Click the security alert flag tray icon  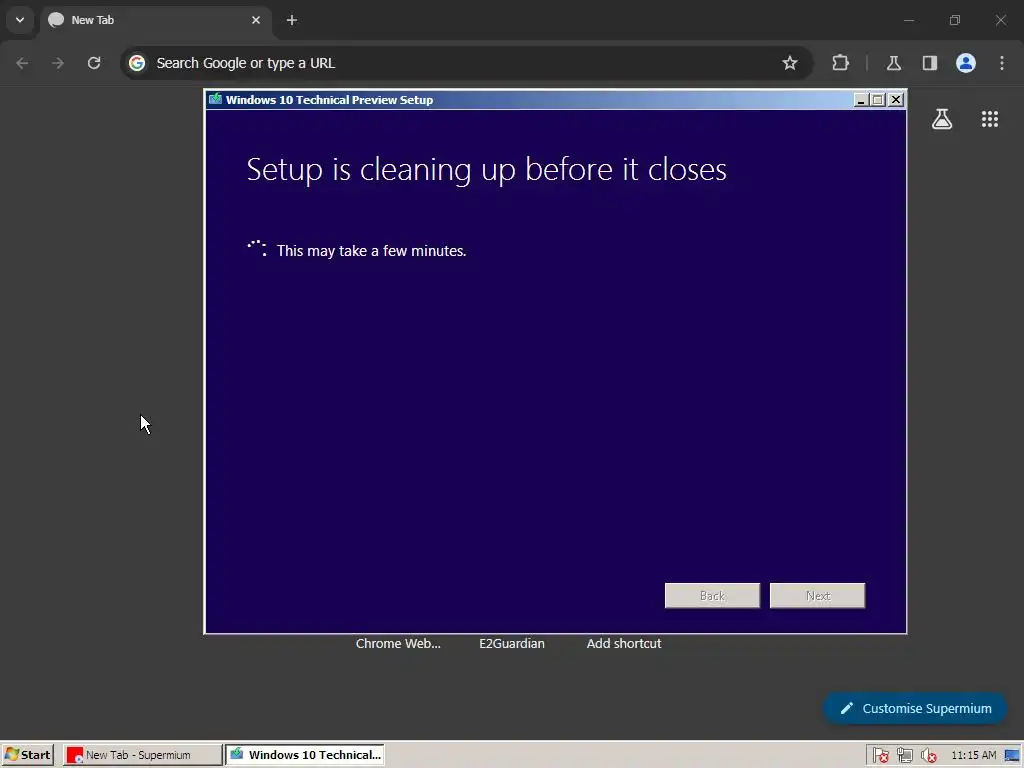pyautogui.click(x=880, y=756)
